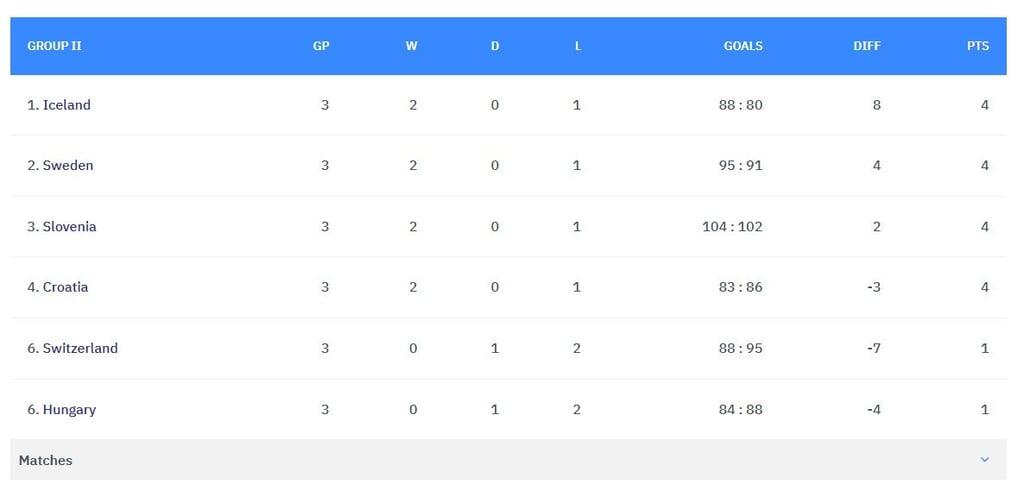Sort by the GOALS column header

click(743, 46)
